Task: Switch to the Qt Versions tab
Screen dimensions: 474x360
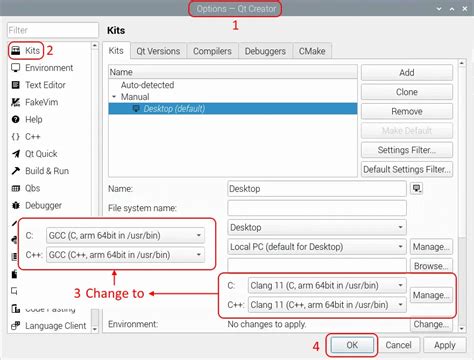Action: [x=158, y=51]
